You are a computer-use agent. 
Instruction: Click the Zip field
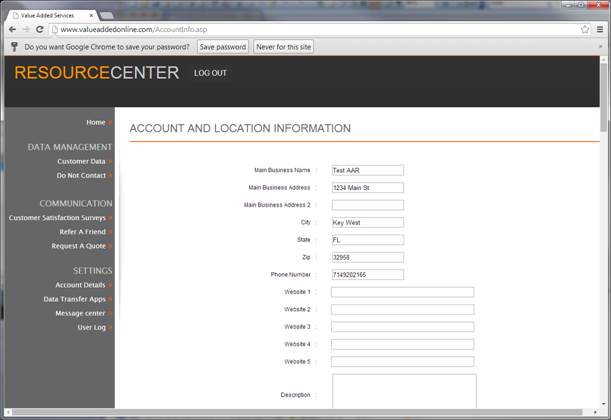(367, 257)
